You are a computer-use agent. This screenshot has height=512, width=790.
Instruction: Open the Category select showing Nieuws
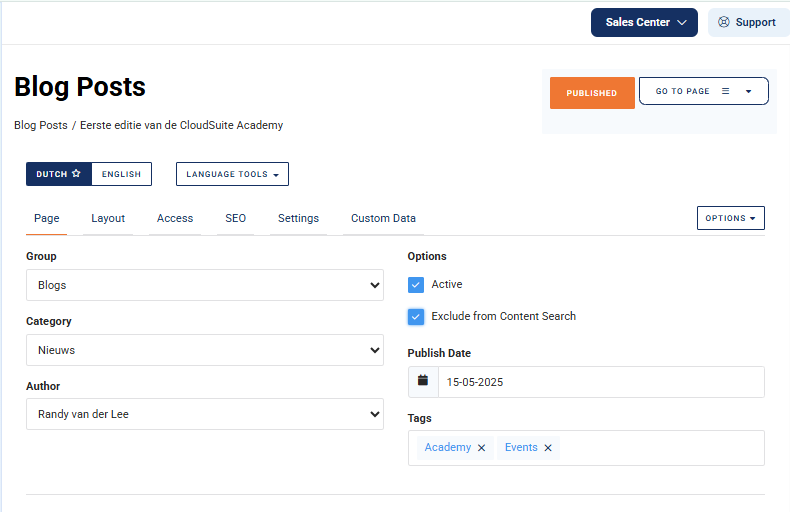point(205,350)
